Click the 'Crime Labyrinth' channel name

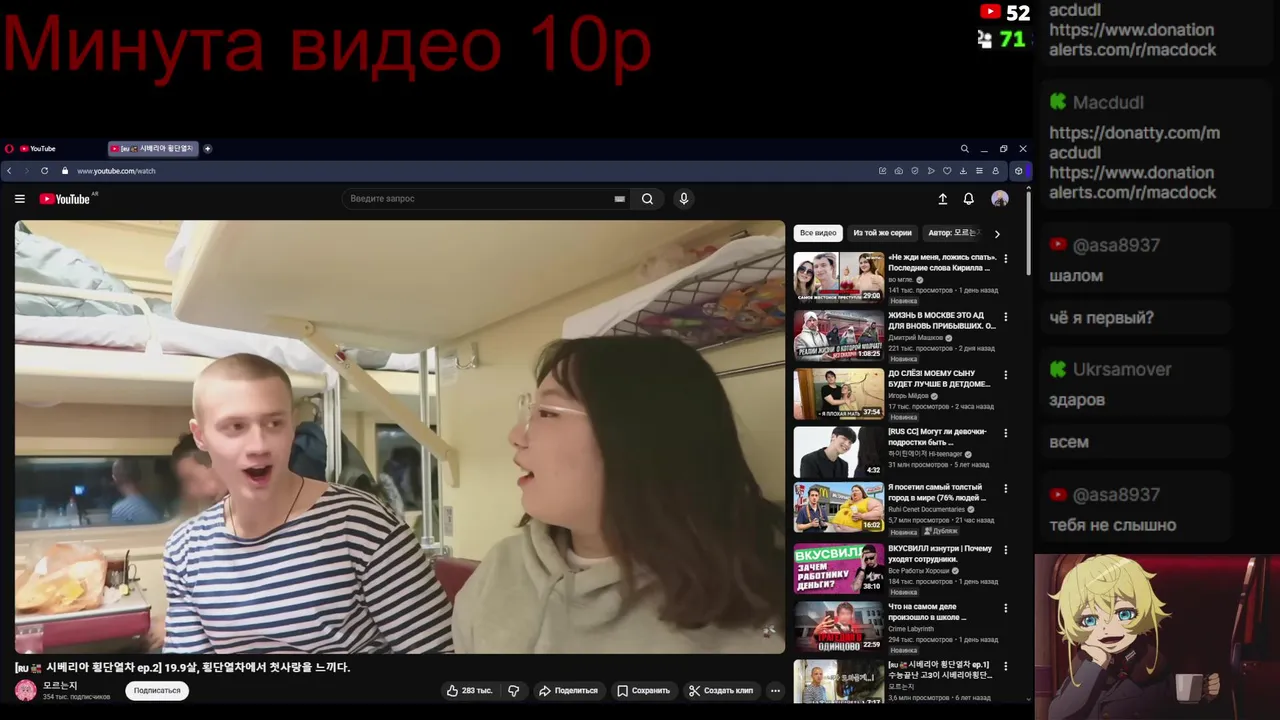[911, 628]
